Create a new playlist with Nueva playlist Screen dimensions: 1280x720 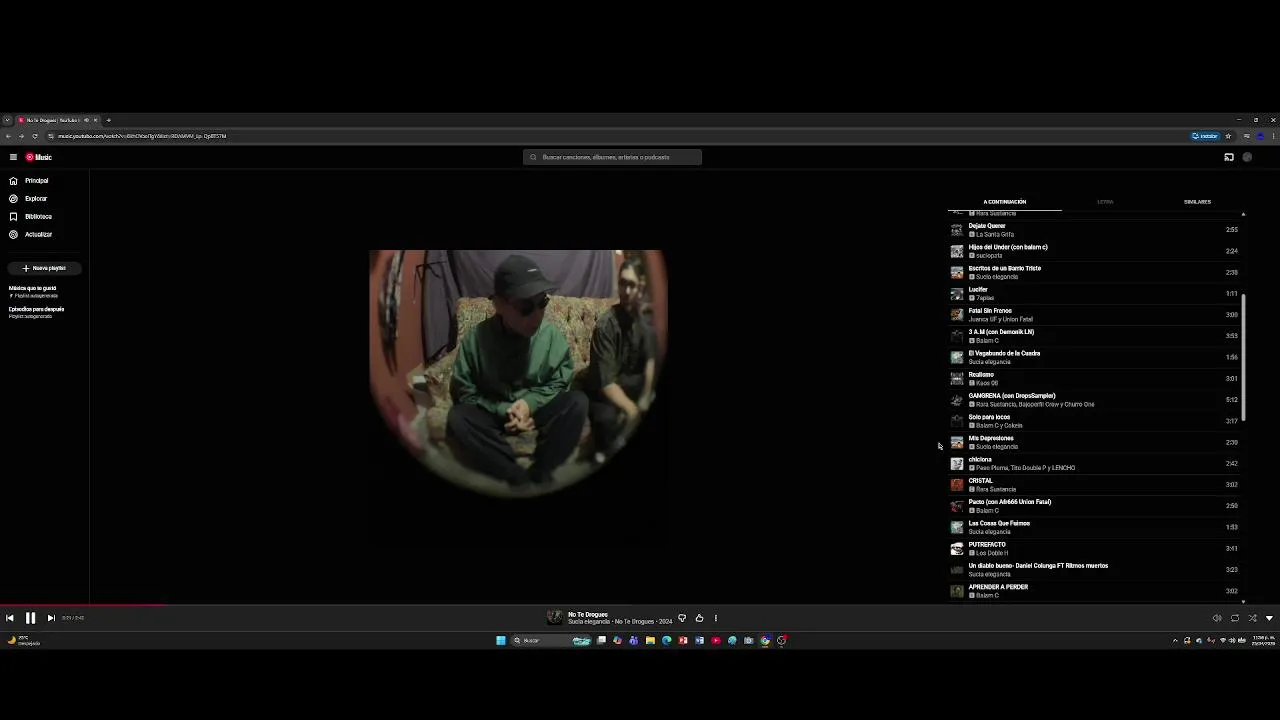(x=44, y=268)
